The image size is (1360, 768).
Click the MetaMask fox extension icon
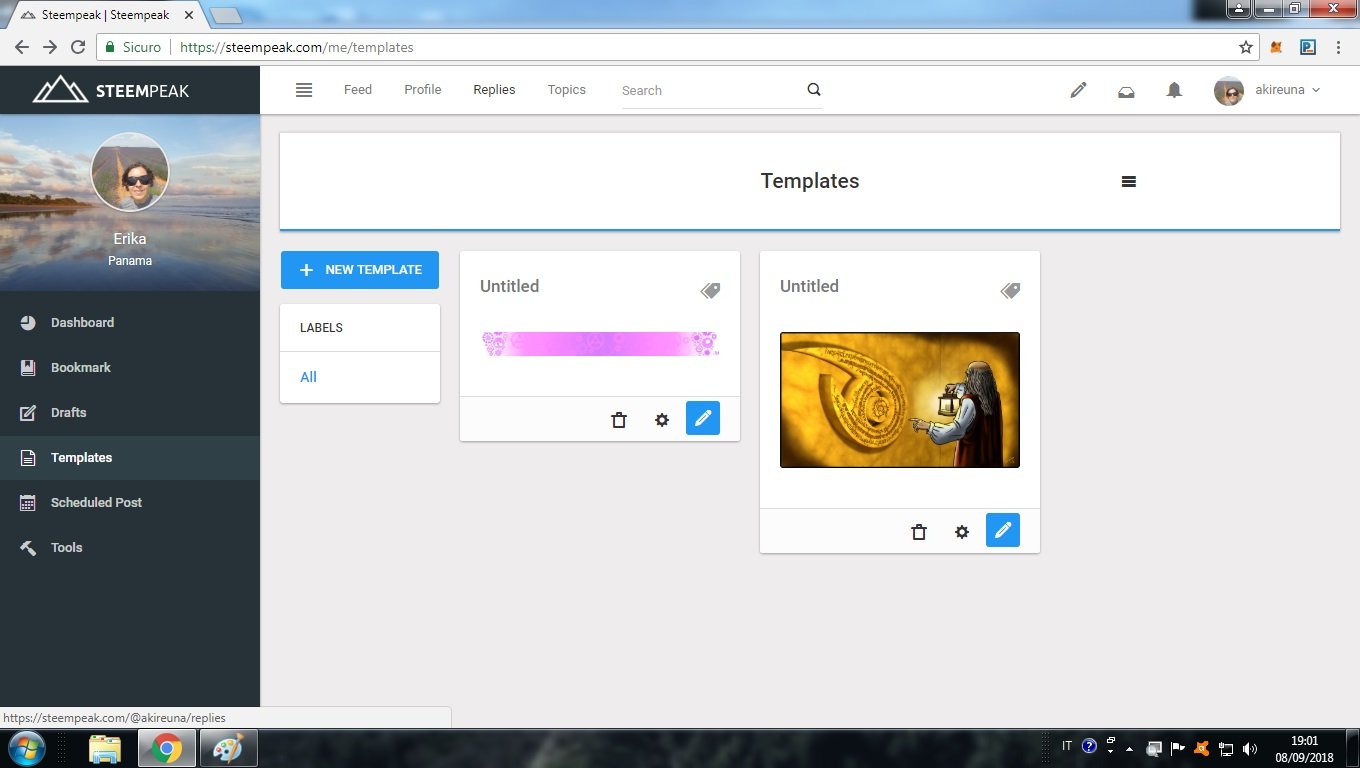coord(1276,47)
